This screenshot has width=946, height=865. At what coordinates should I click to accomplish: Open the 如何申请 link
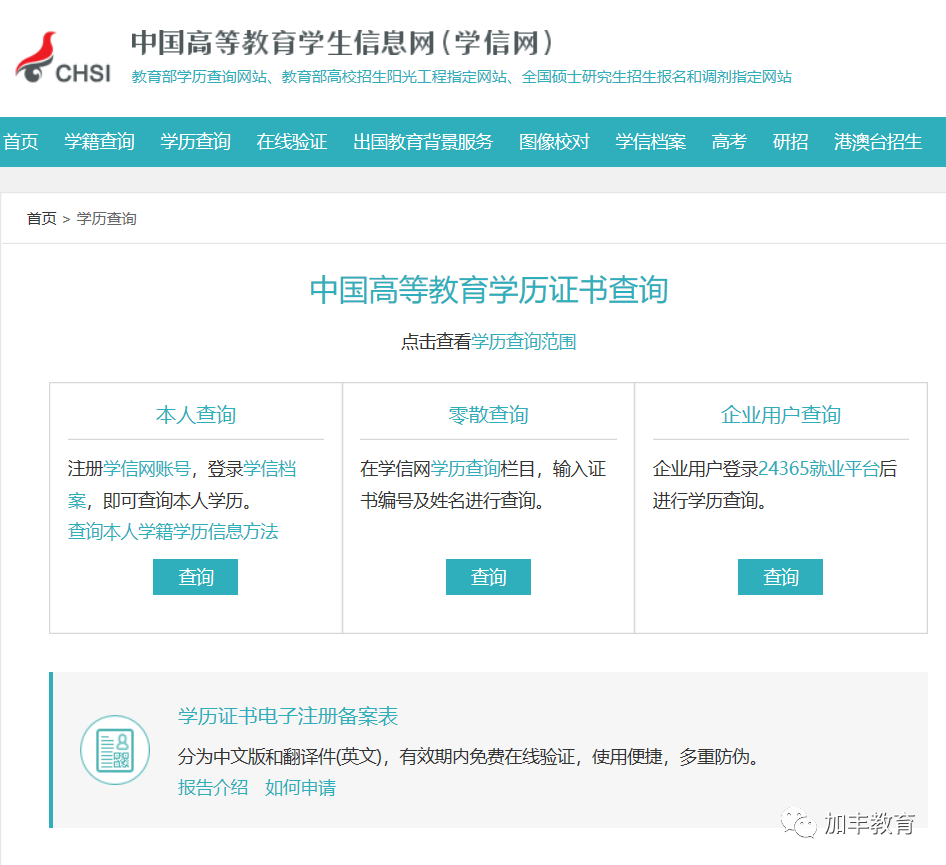tap(300, 788)
